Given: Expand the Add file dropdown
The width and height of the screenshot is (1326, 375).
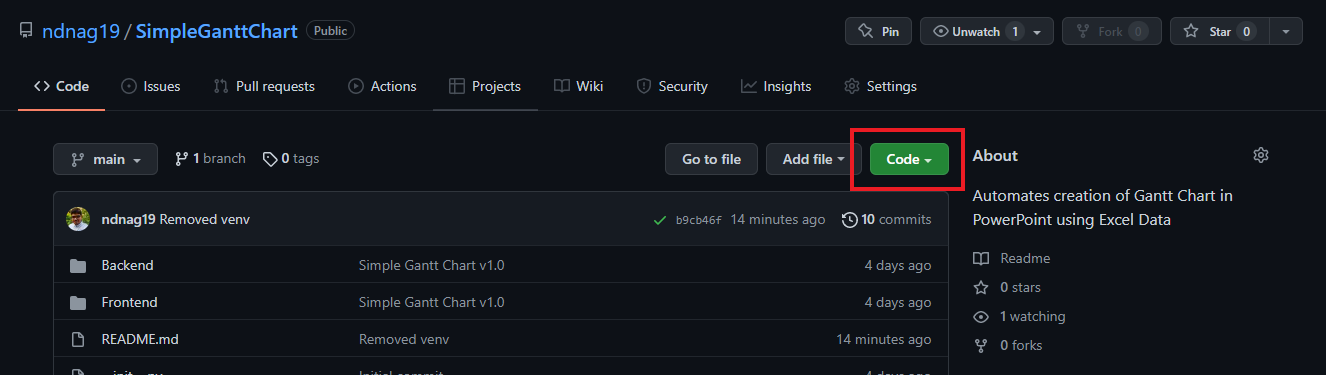Looking at the screenshot, I should point(814,159).
